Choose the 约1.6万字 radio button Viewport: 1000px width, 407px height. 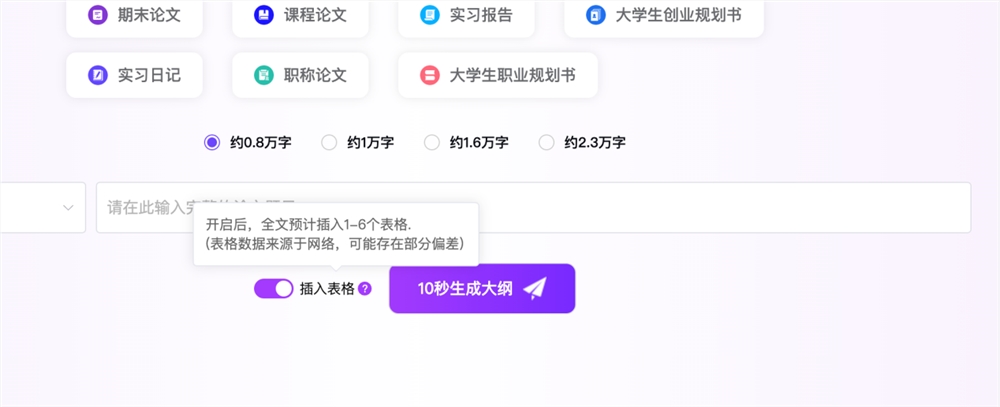432,142
